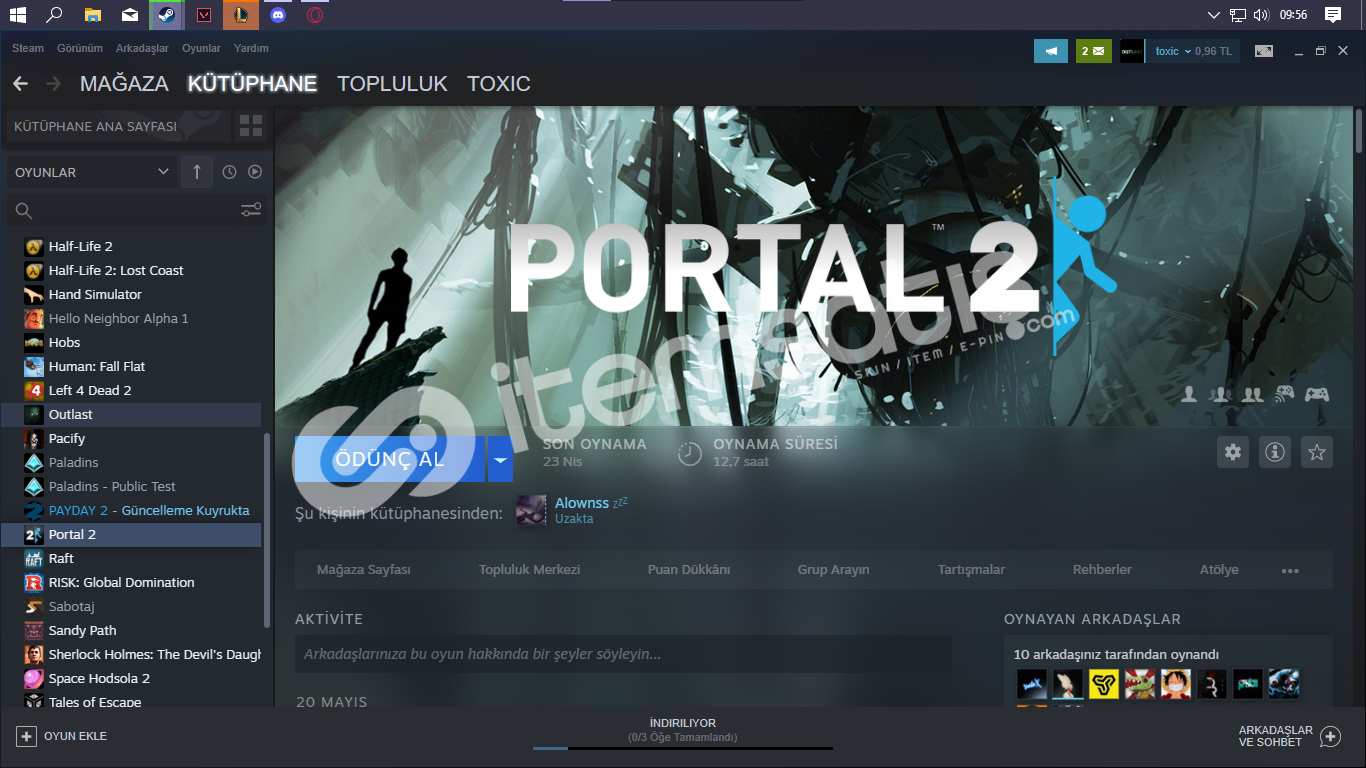1366x768 pixels.
Task: Click the Left 4 Dead 2 icon
Action: coord(34,390)
